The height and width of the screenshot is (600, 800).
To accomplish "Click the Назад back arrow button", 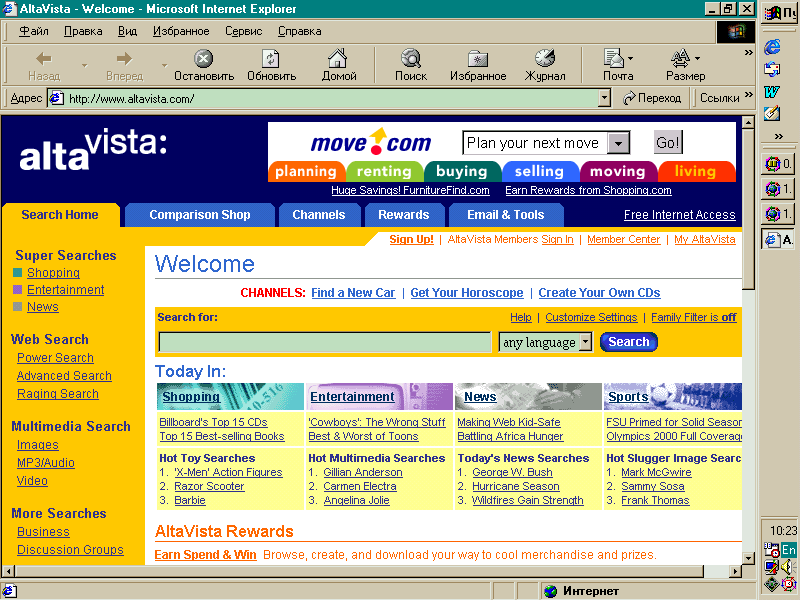I will 44,65.
